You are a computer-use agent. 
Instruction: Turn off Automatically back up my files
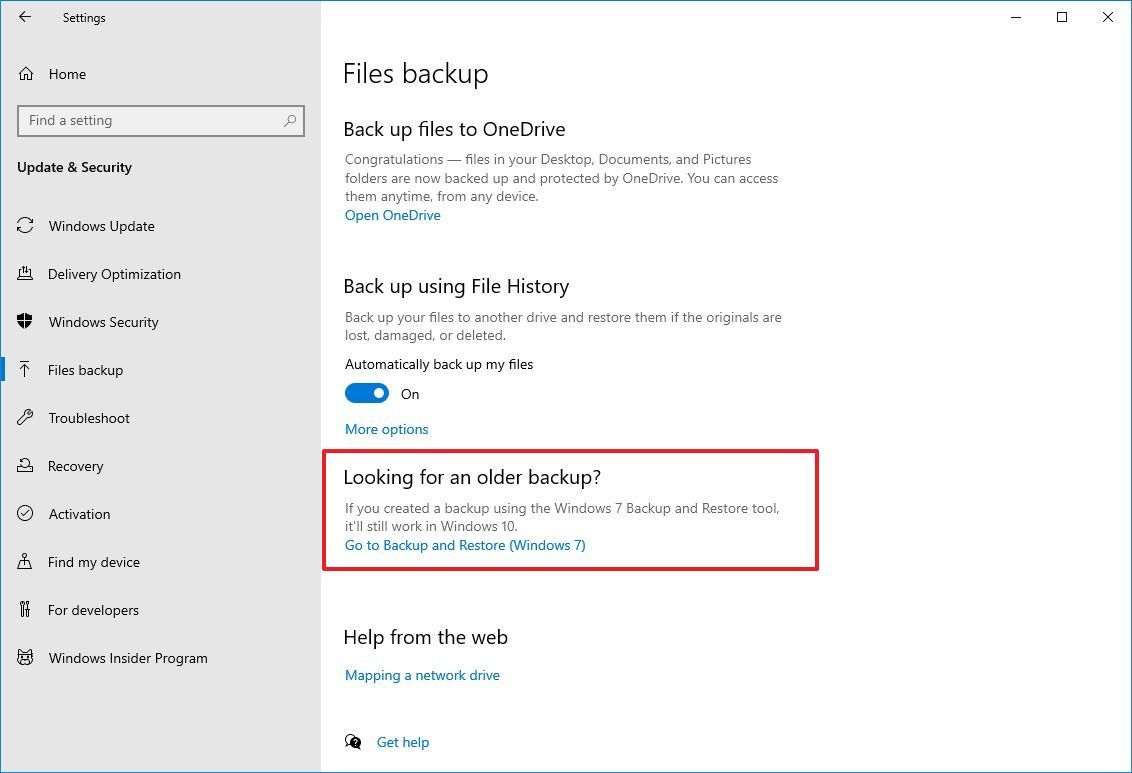pyautogui.click(x=367, y=394)
